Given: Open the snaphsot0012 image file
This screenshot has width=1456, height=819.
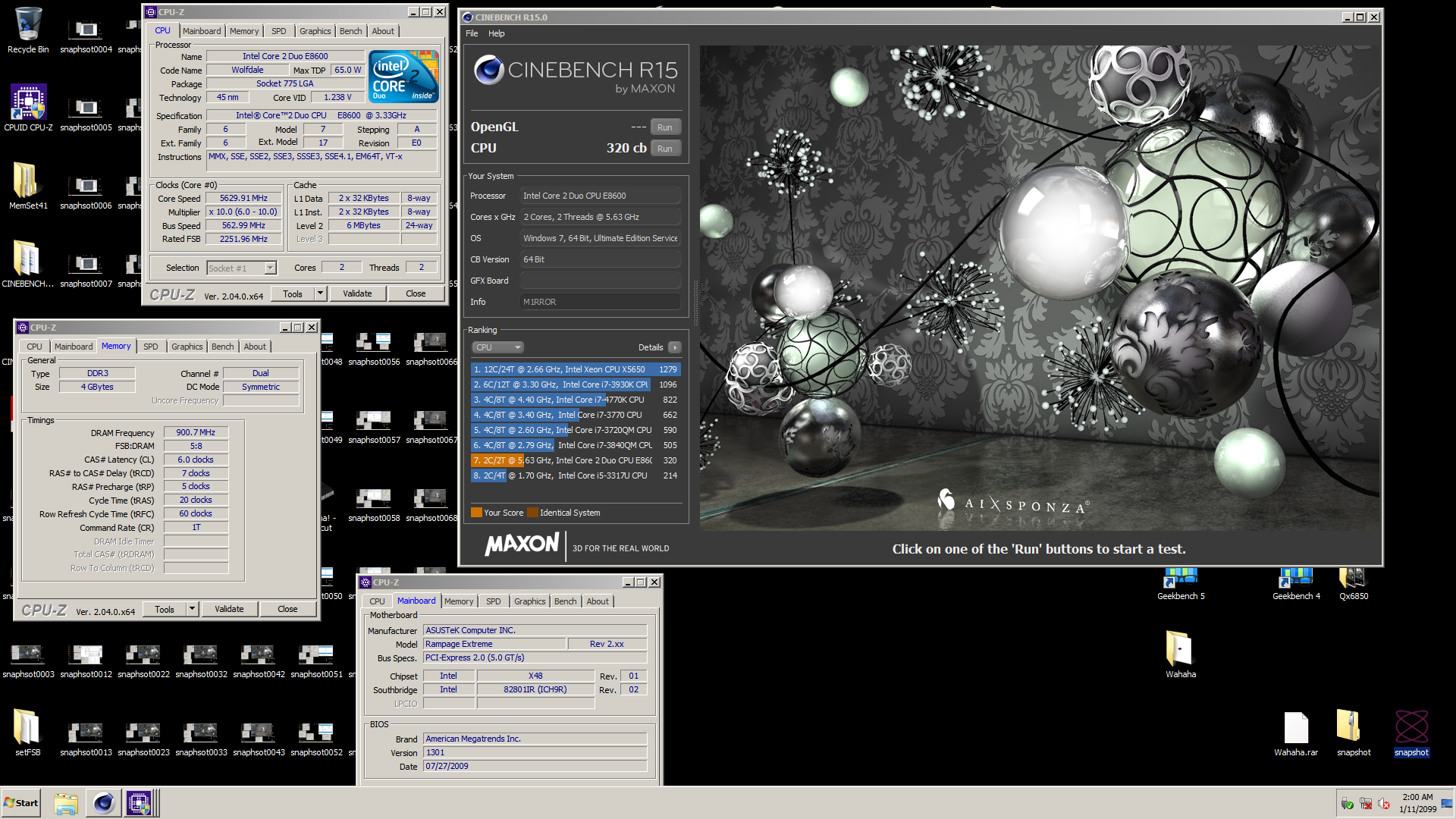Looking at the screenshot, I should pyautogui.click(x=86, y=661).
